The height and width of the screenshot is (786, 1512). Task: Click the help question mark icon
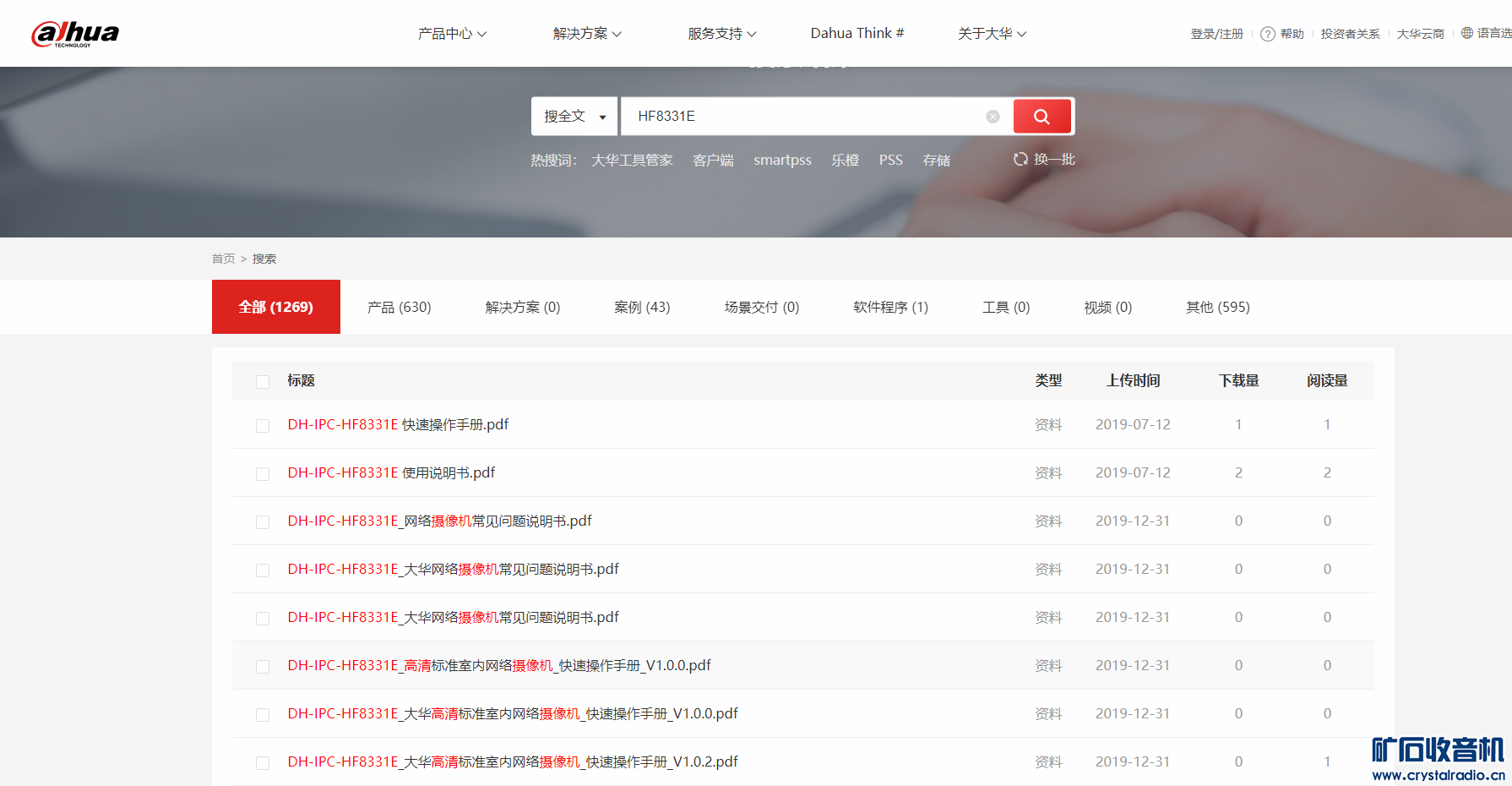tap(1267, 34)
